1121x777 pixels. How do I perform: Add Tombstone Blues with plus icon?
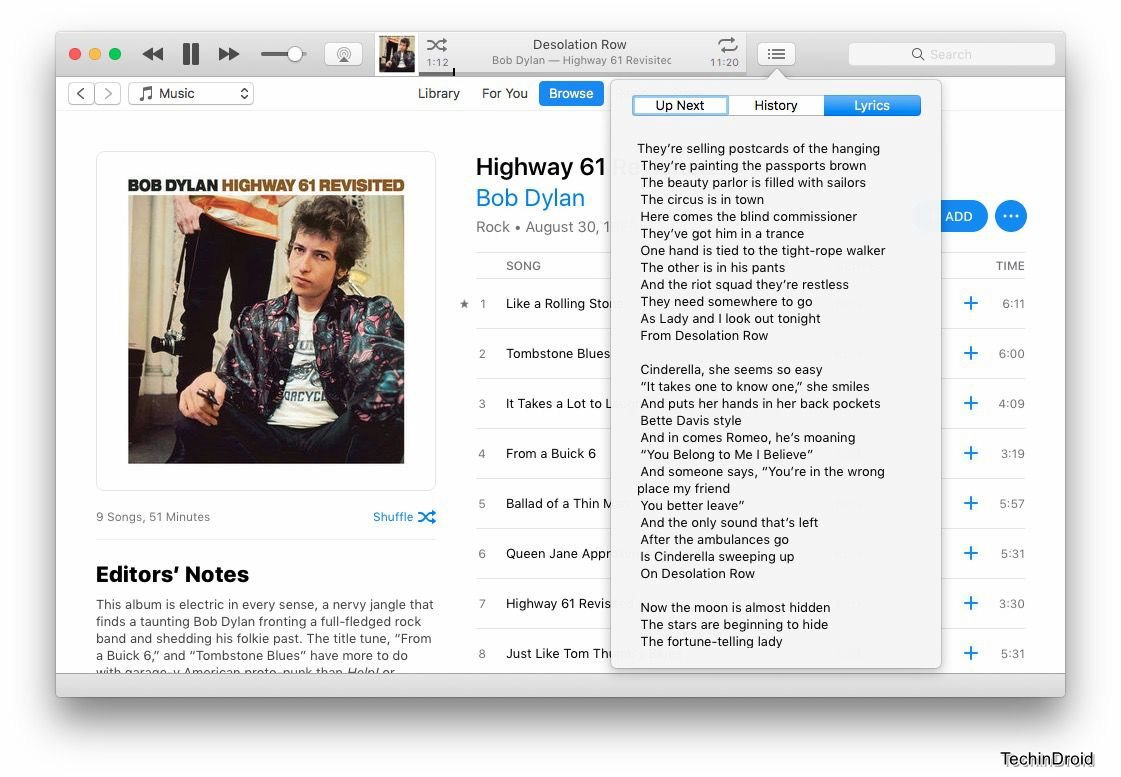(971, 353)
